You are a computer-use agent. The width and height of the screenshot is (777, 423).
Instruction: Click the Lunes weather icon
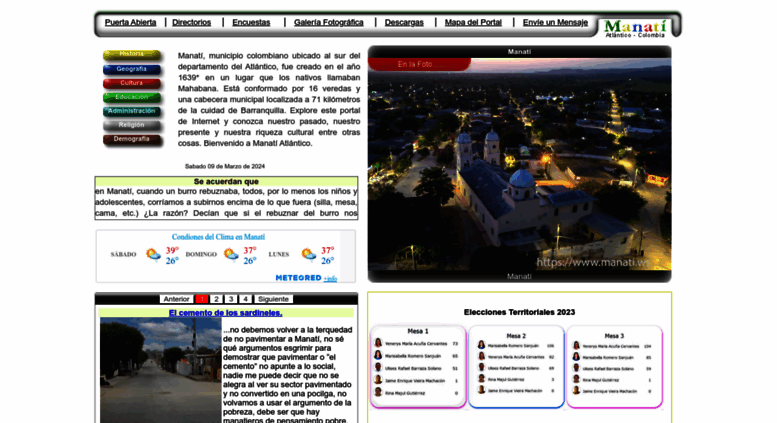[309, 255]
